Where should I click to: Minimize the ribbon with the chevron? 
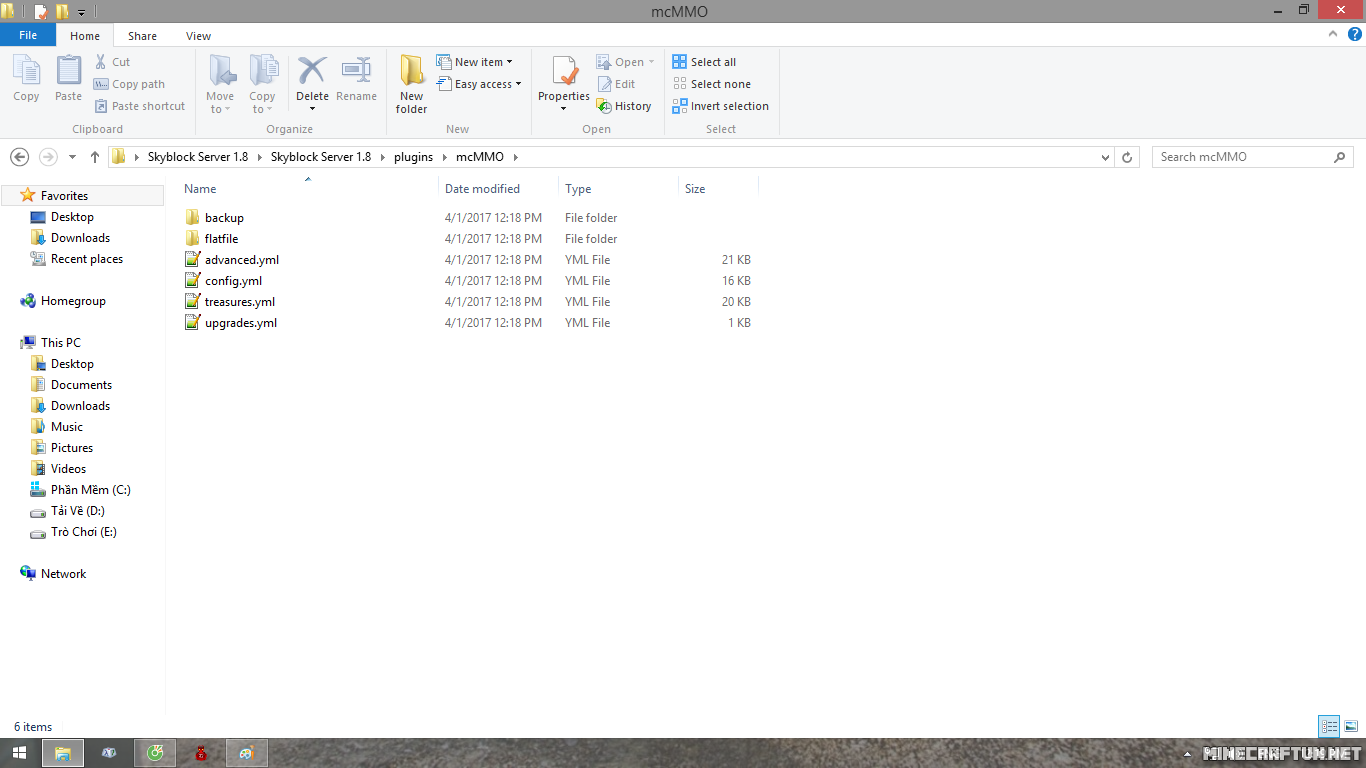tap(1335, 35)
